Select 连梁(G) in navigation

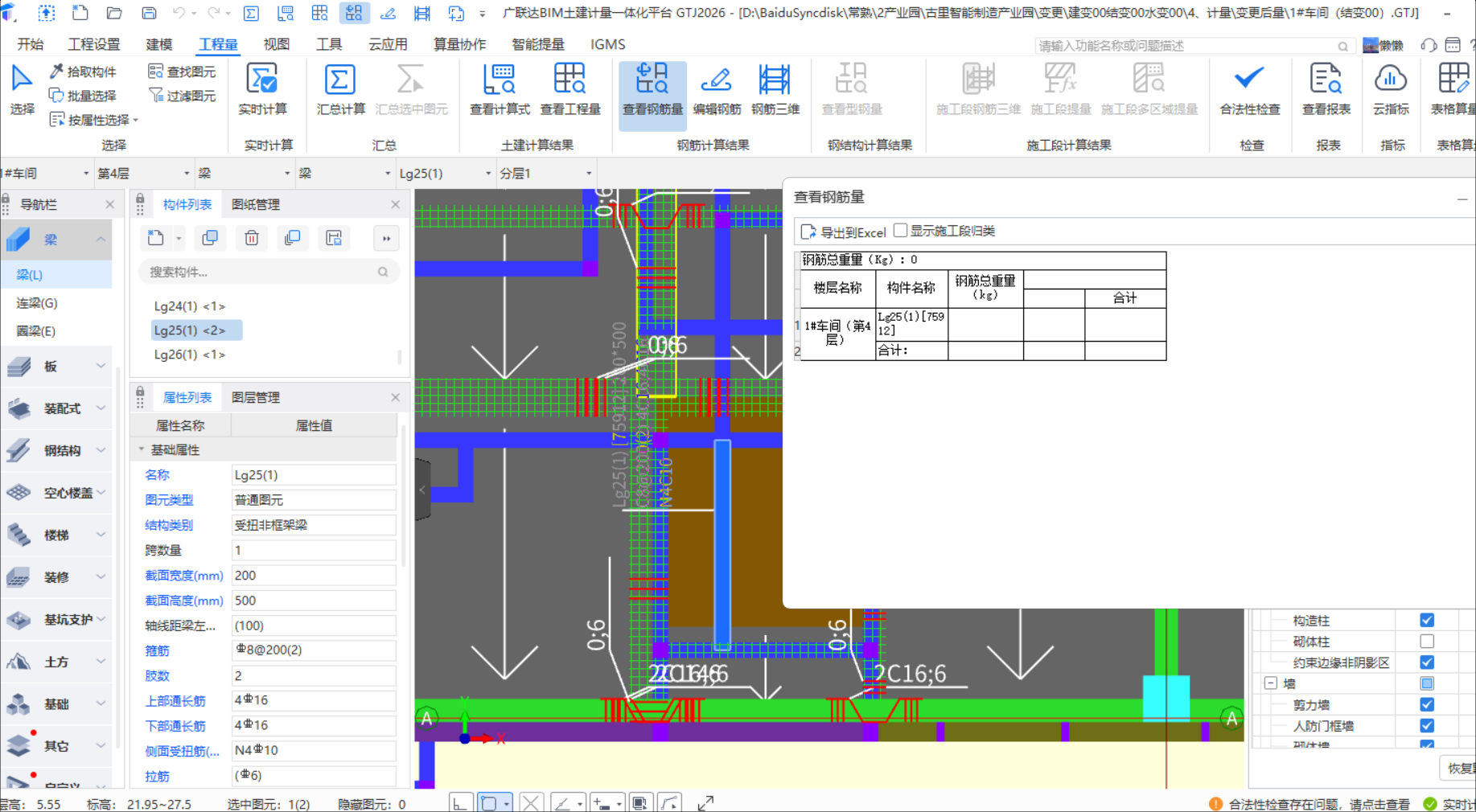click(x=37, y=303)
